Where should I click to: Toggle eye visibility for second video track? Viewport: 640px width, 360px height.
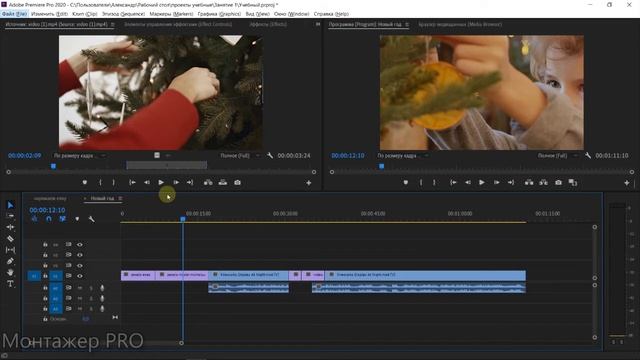coord(80,255)
